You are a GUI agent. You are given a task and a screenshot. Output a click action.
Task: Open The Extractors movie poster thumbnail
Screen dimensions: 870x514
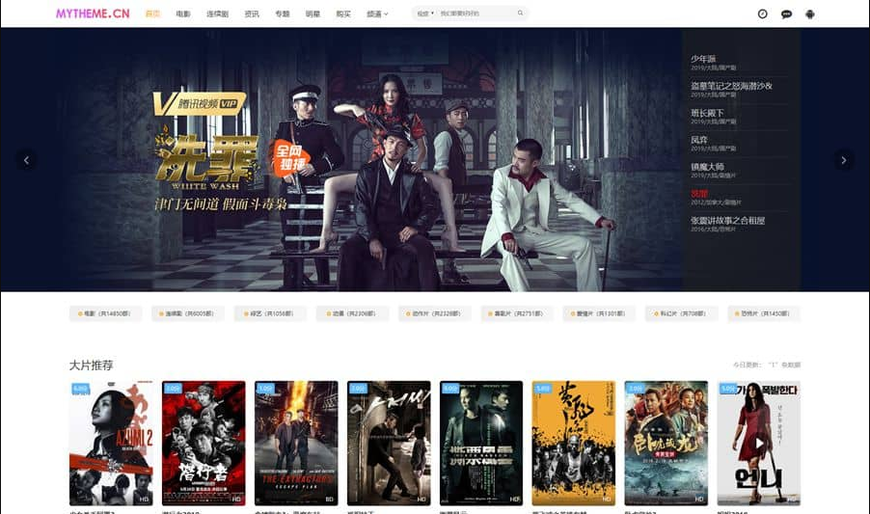click(x=296, y=442)
